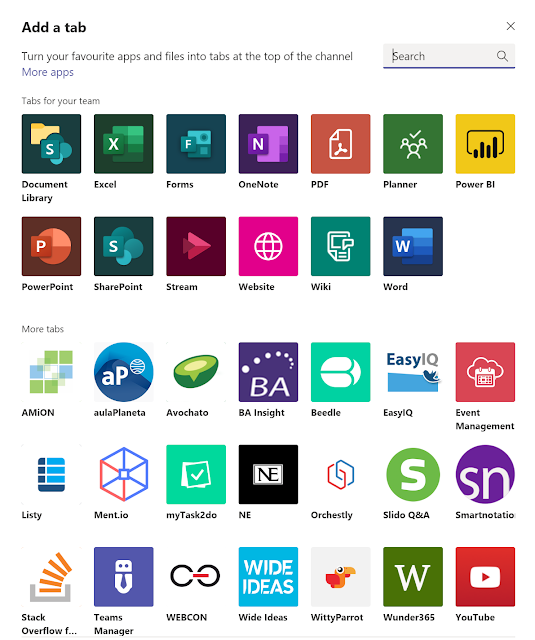Select the Ment.io cube icon
The height and width of the screenshot is (640, 535).
(123, 474)
